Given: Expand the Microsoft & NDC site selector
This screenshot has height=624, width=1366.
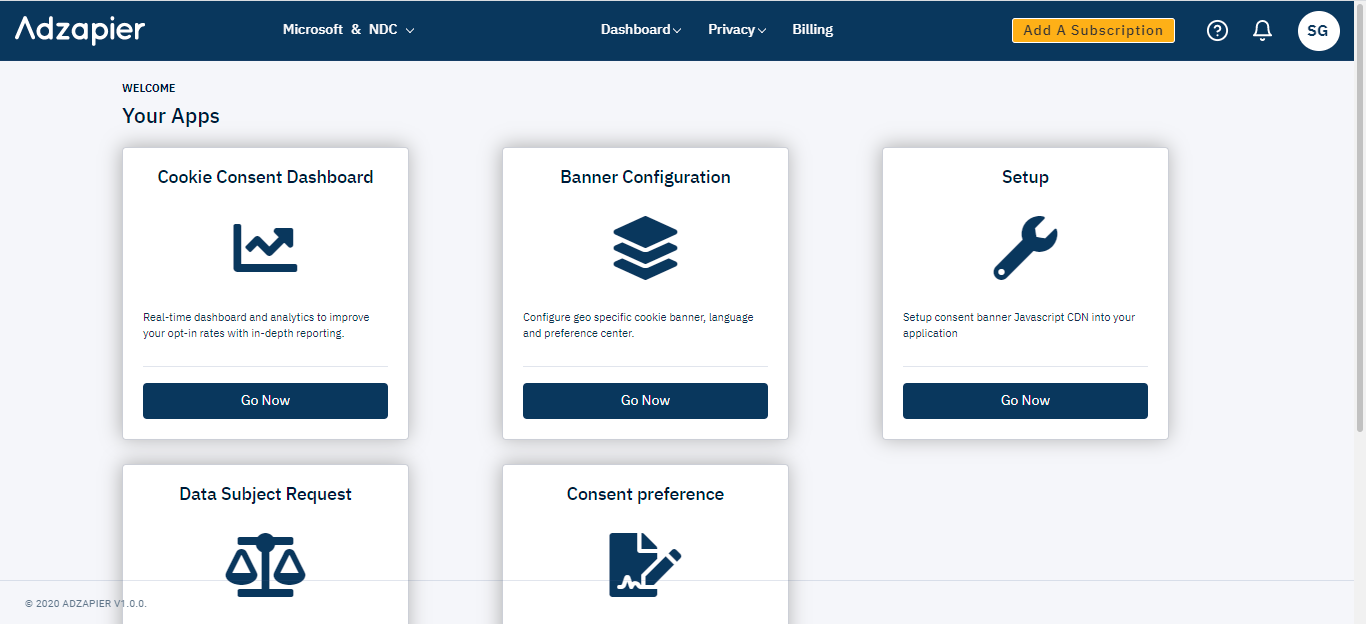Looking at the screenshot, I should 348,29.
